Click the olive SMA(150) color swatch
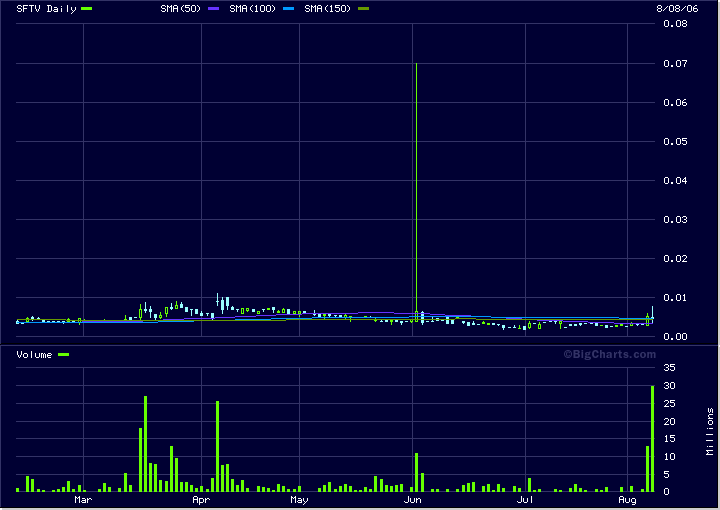This screenshot has height=510, width=720. coord(363,9)
